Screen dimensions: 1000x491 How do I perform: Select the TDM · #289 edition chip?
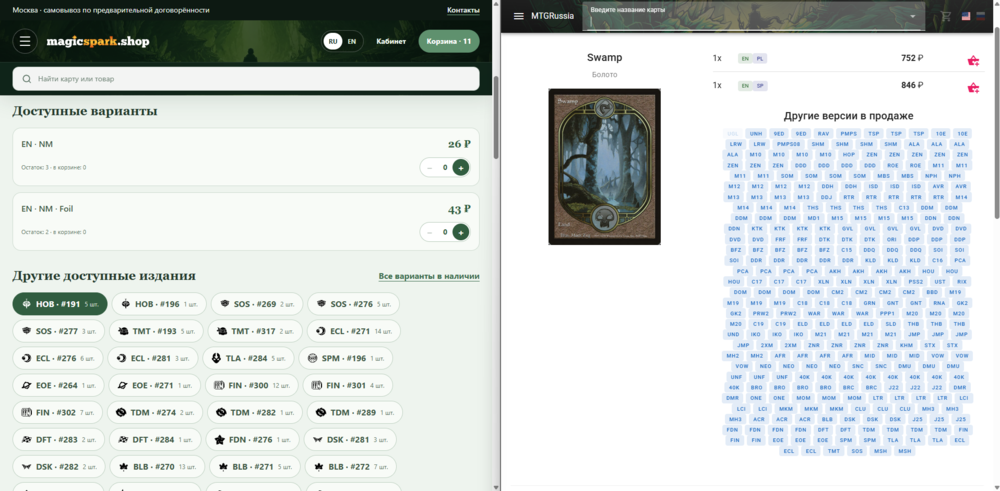click(x=355, y=413)
